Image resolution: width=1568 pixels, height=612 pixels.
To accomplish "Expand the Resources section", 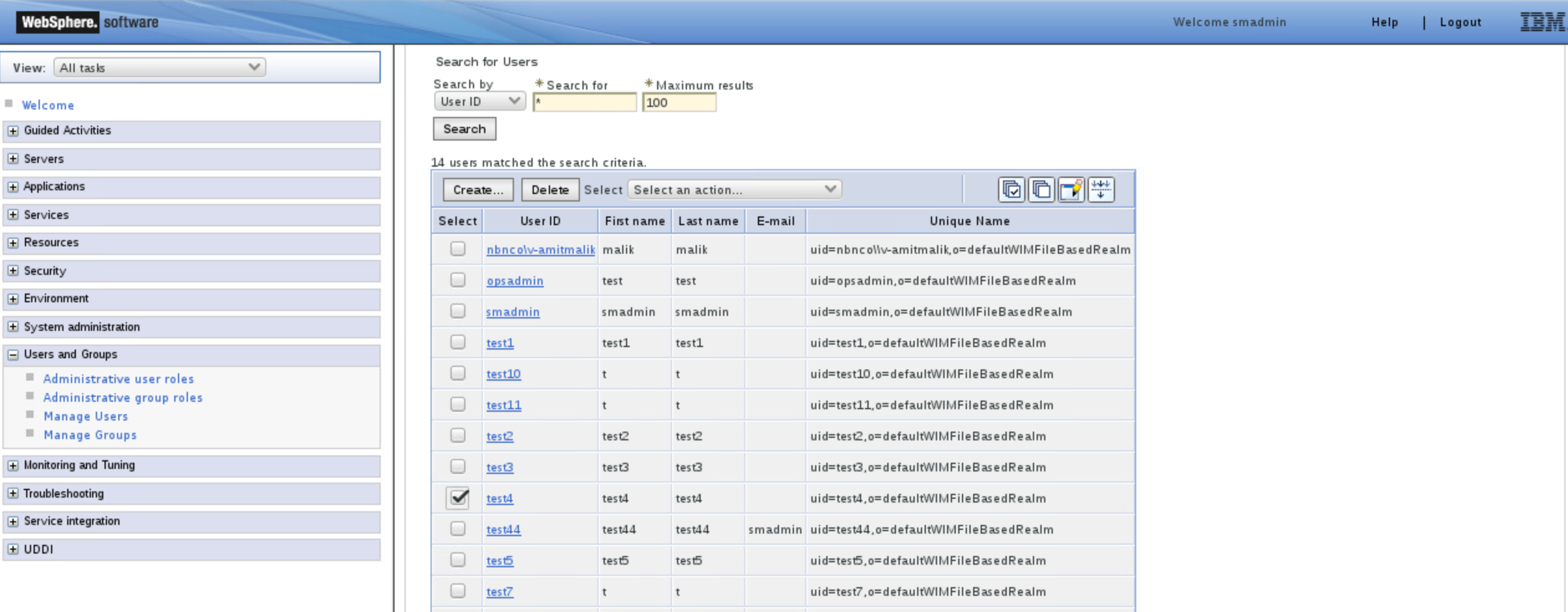I will pyautogui.click(x=13, y=243).
